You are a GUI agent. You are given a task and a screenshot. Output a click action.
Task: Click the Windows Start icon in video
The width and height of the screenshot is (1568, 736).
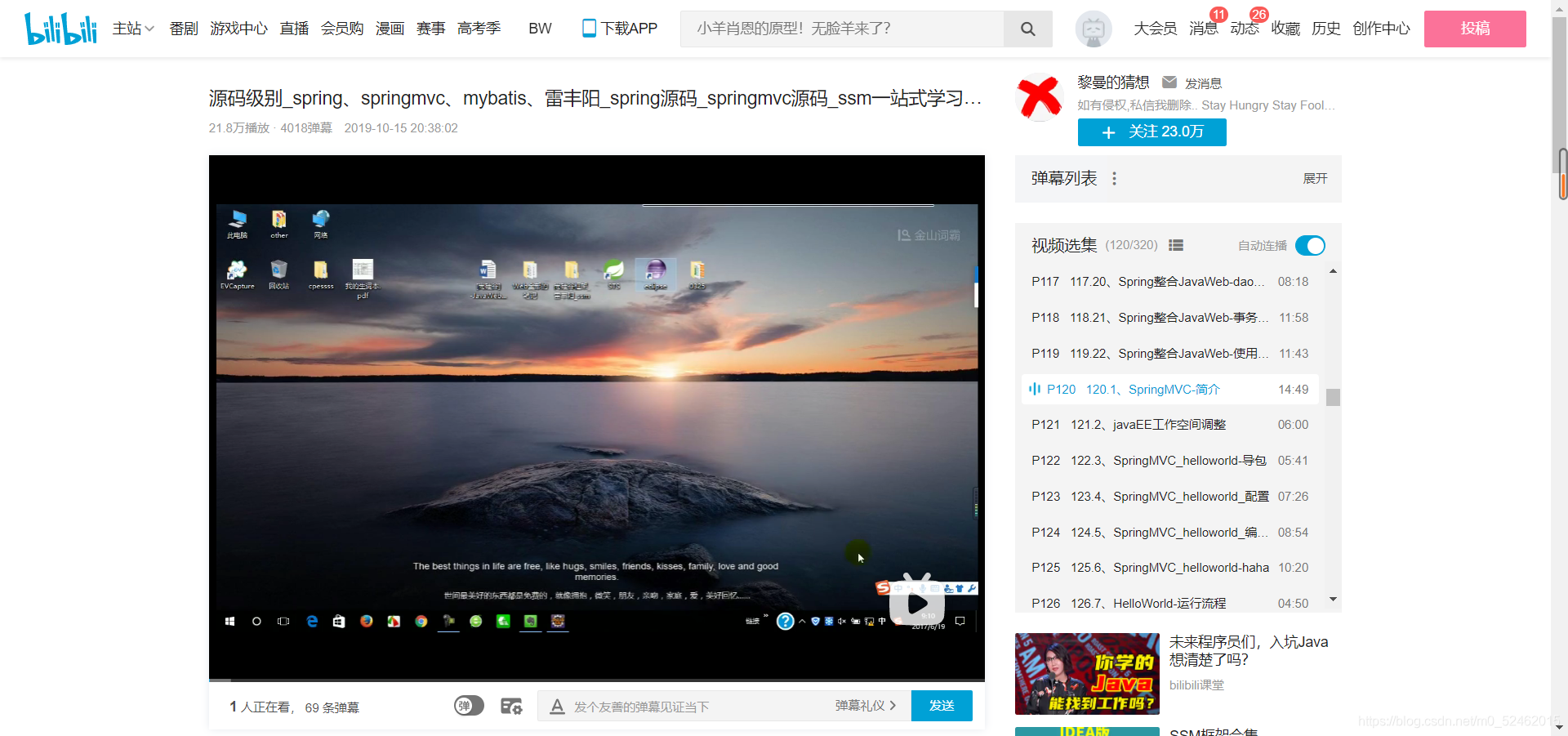(x=229, y=622)
